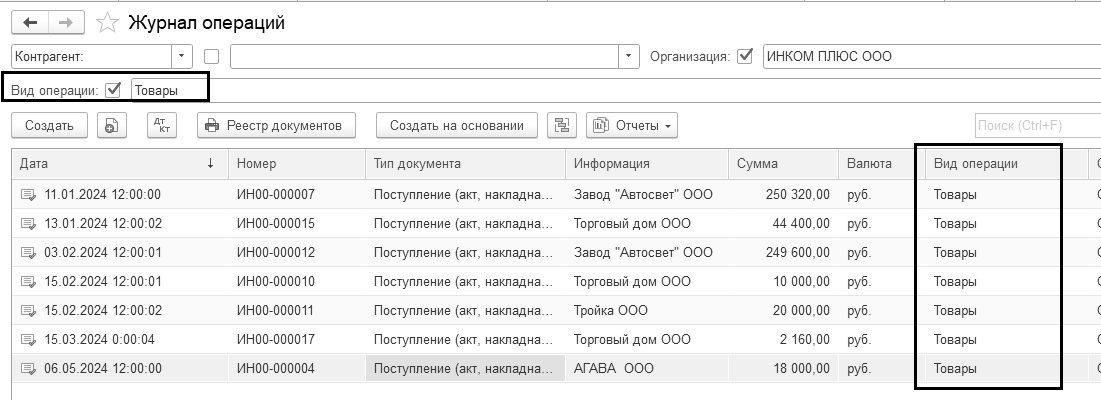The height and width of the screenshot is (400, 1101).
Task: Go back with the left arrow button
Action: click(x=30, y=22)
